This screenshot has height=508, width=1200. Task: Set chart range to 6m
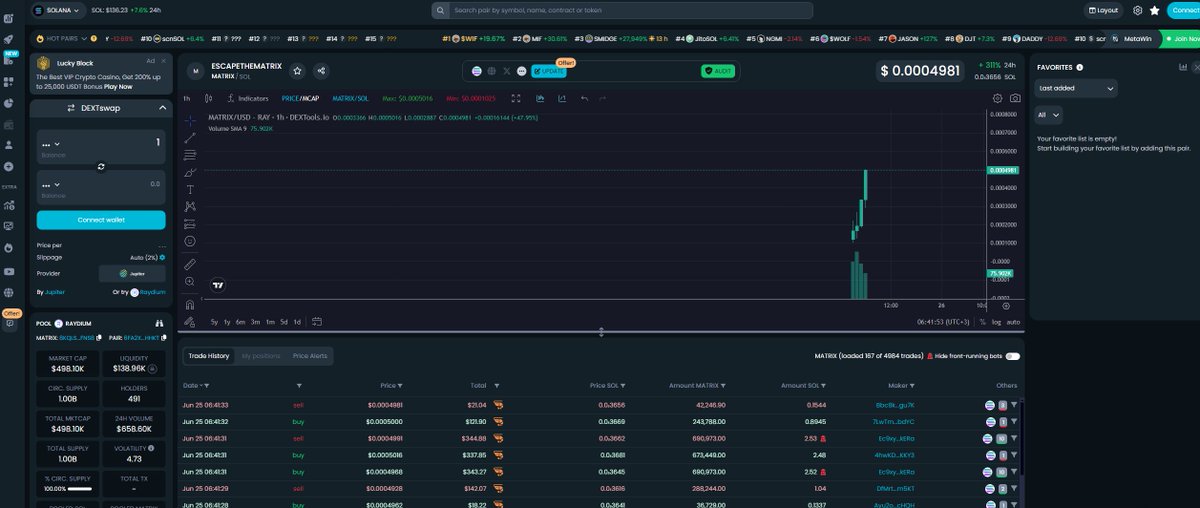pos(241,322)
